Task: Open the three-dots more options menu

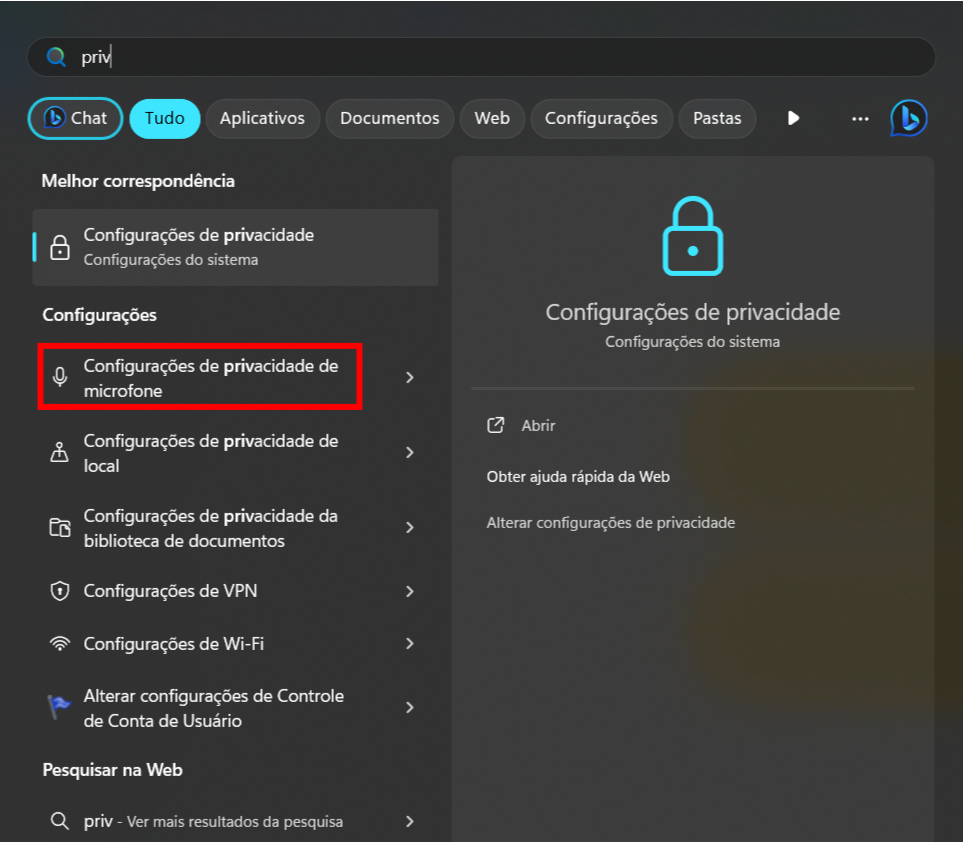Action: 860,118
